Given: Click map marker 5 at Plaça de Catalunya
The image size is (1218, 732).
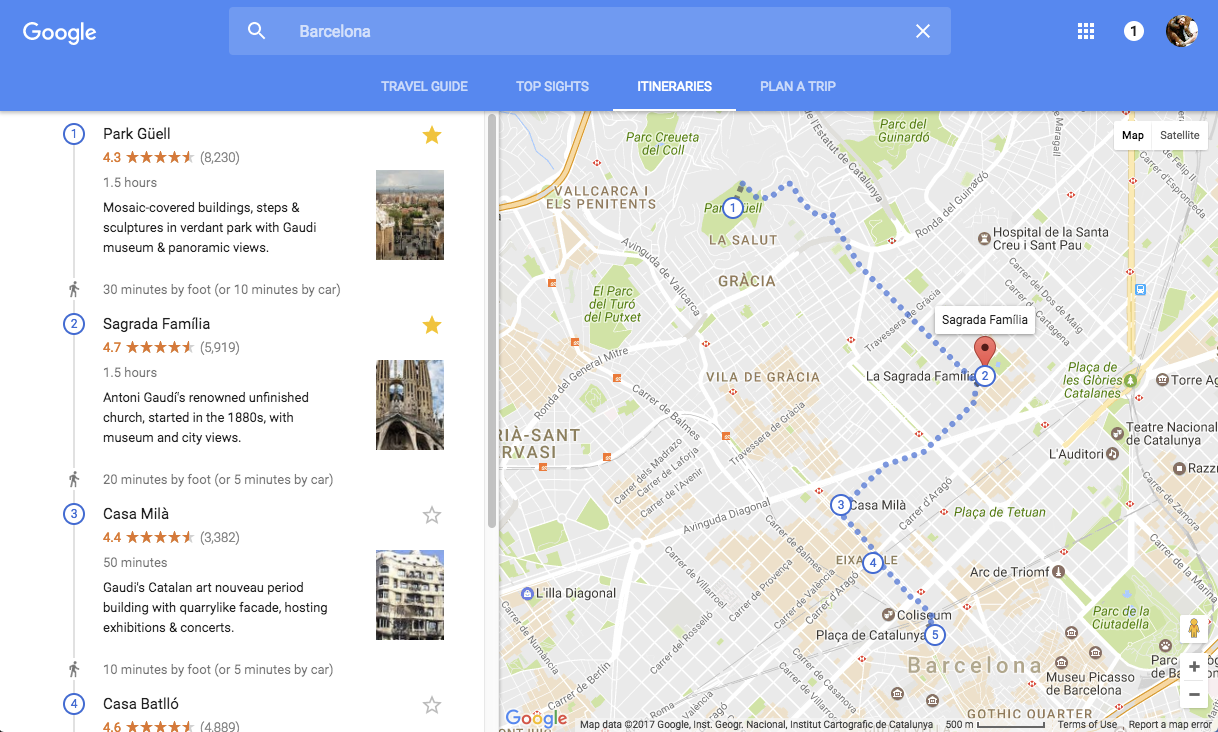Looking at the screenshot, I should 935,635.
